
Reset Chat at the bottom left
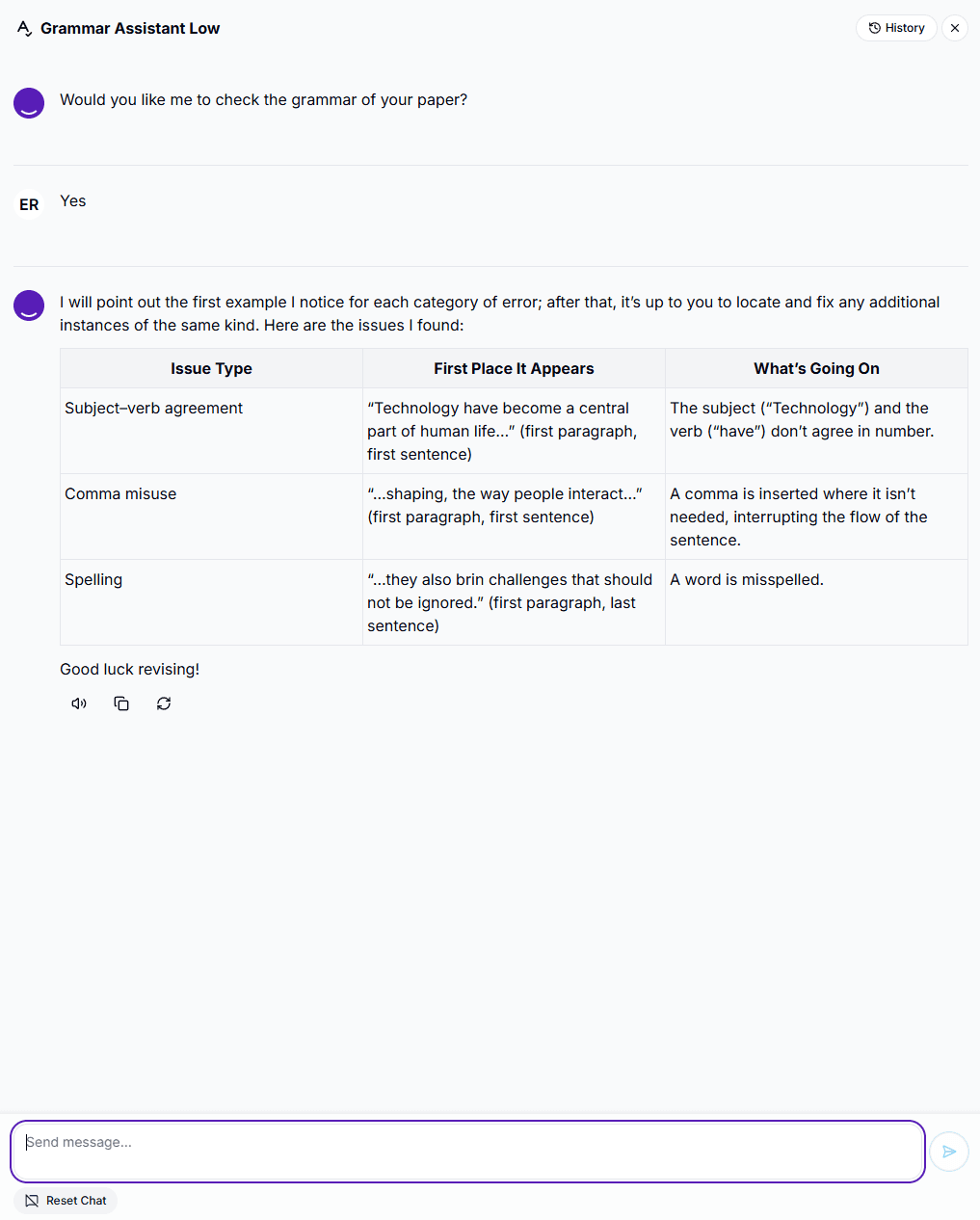(x=66, y=1201)
